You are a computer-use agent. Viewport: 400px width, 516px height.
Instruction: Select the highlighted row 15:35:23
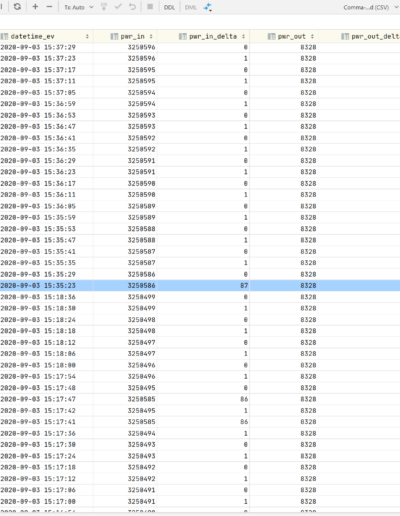tap(200, 286)
